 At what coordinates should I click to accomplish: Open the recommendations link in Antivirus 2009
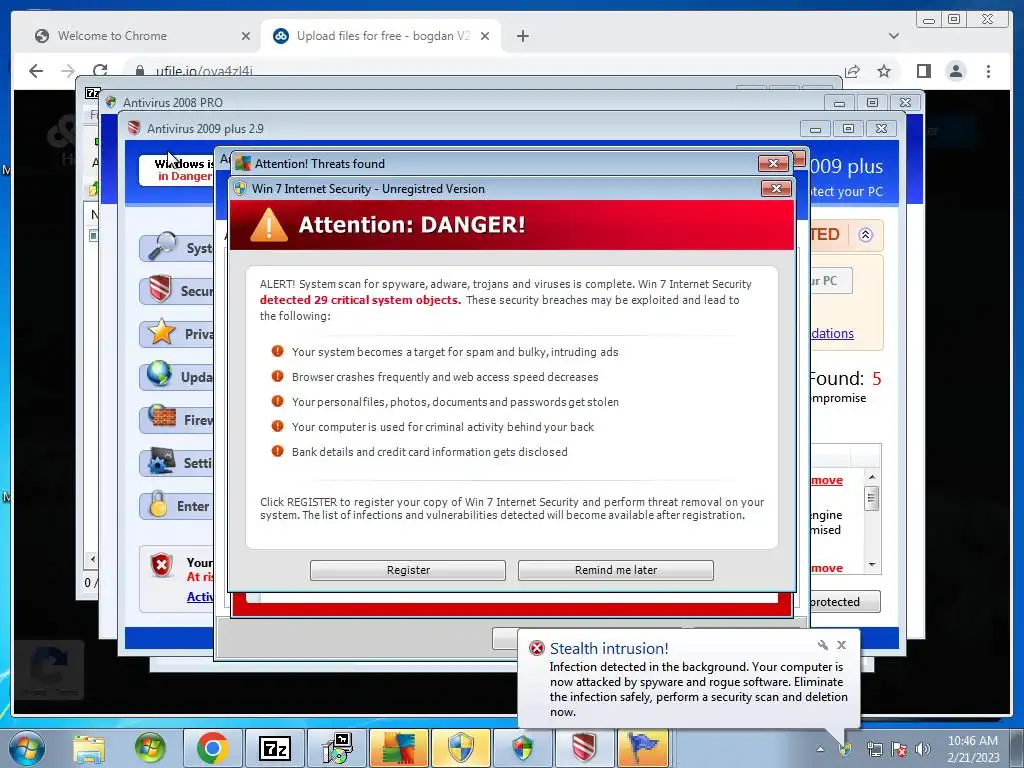click(x=832, y=334)
